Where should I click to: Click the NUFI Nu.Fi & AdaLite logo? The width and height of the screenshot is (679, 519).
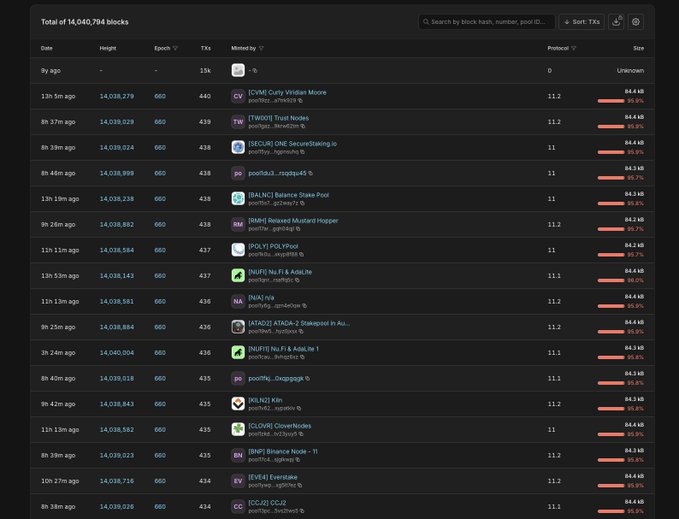coord(238,275)
